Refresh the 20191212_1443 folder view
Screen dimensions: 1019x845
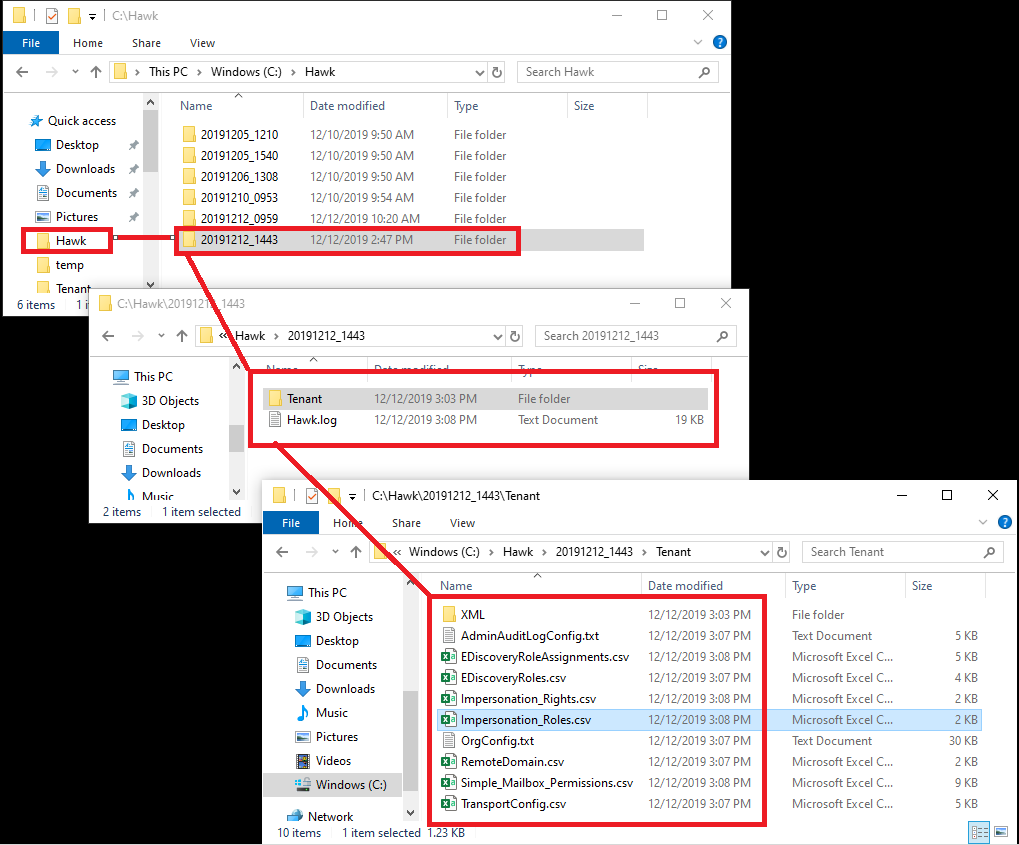515,337
